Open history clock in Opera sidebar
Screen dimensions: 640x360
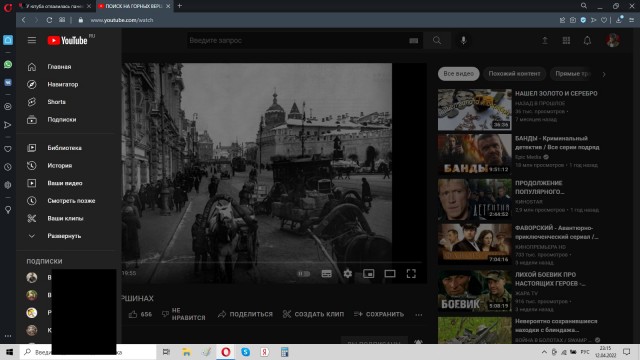pos(8,167)
